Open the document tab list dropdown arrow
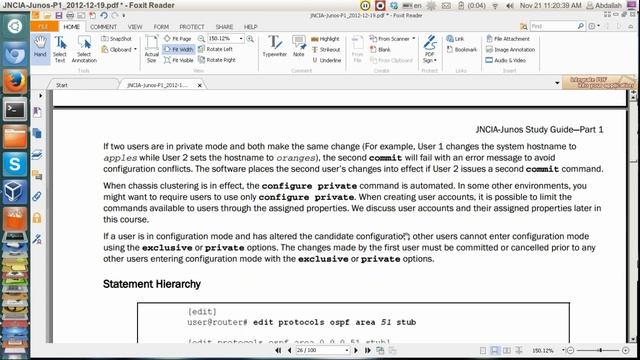The height and width of the screenshot is (360, 640). point(557,83)
